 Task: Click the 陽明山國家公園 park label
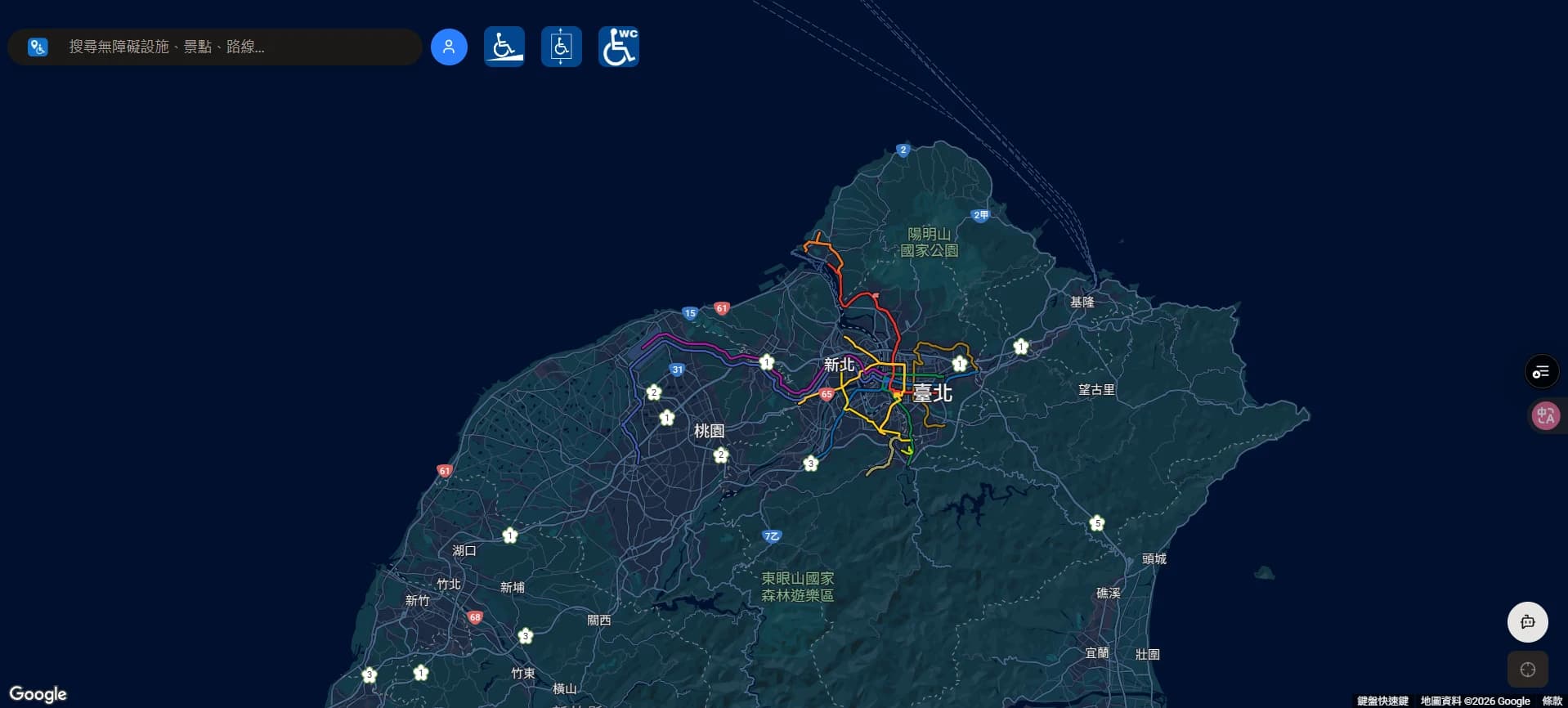point(929,242)
